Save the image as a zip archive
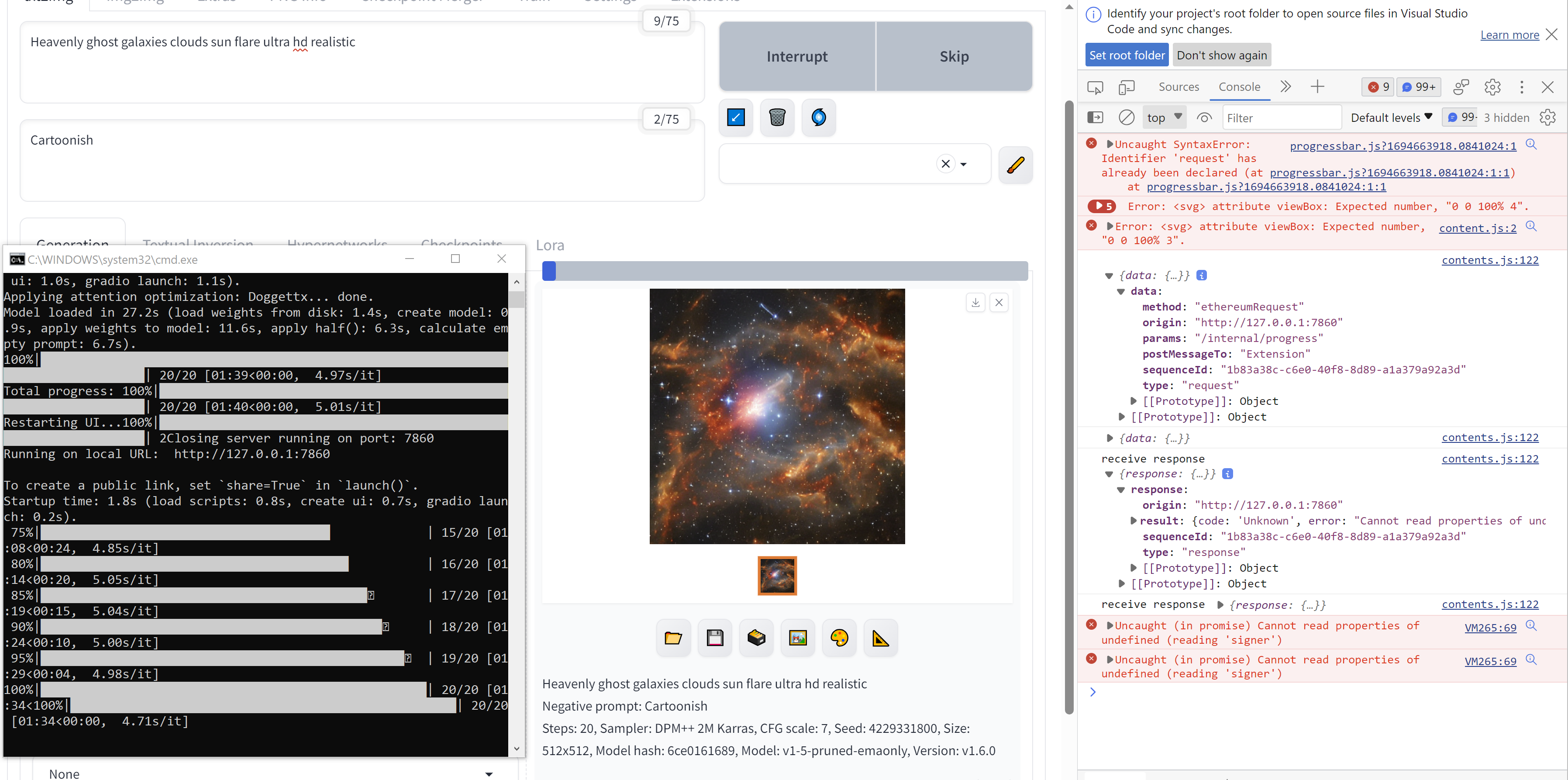The image size is (1568, 780). pos(756,638)
